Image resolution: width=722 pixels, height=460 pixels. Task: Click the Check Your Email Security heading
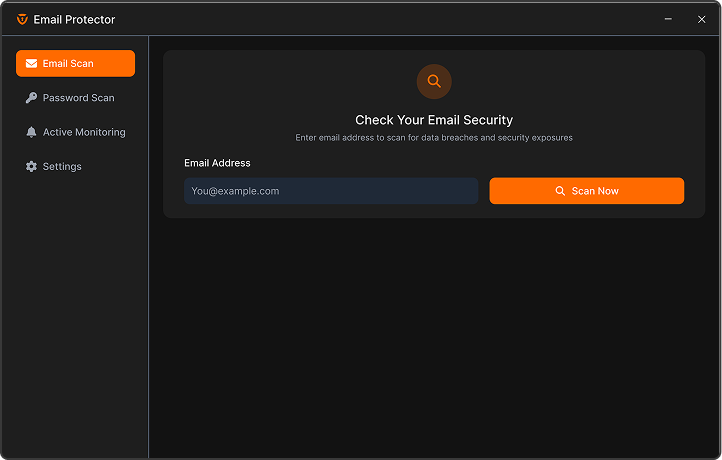coord(434,120)
